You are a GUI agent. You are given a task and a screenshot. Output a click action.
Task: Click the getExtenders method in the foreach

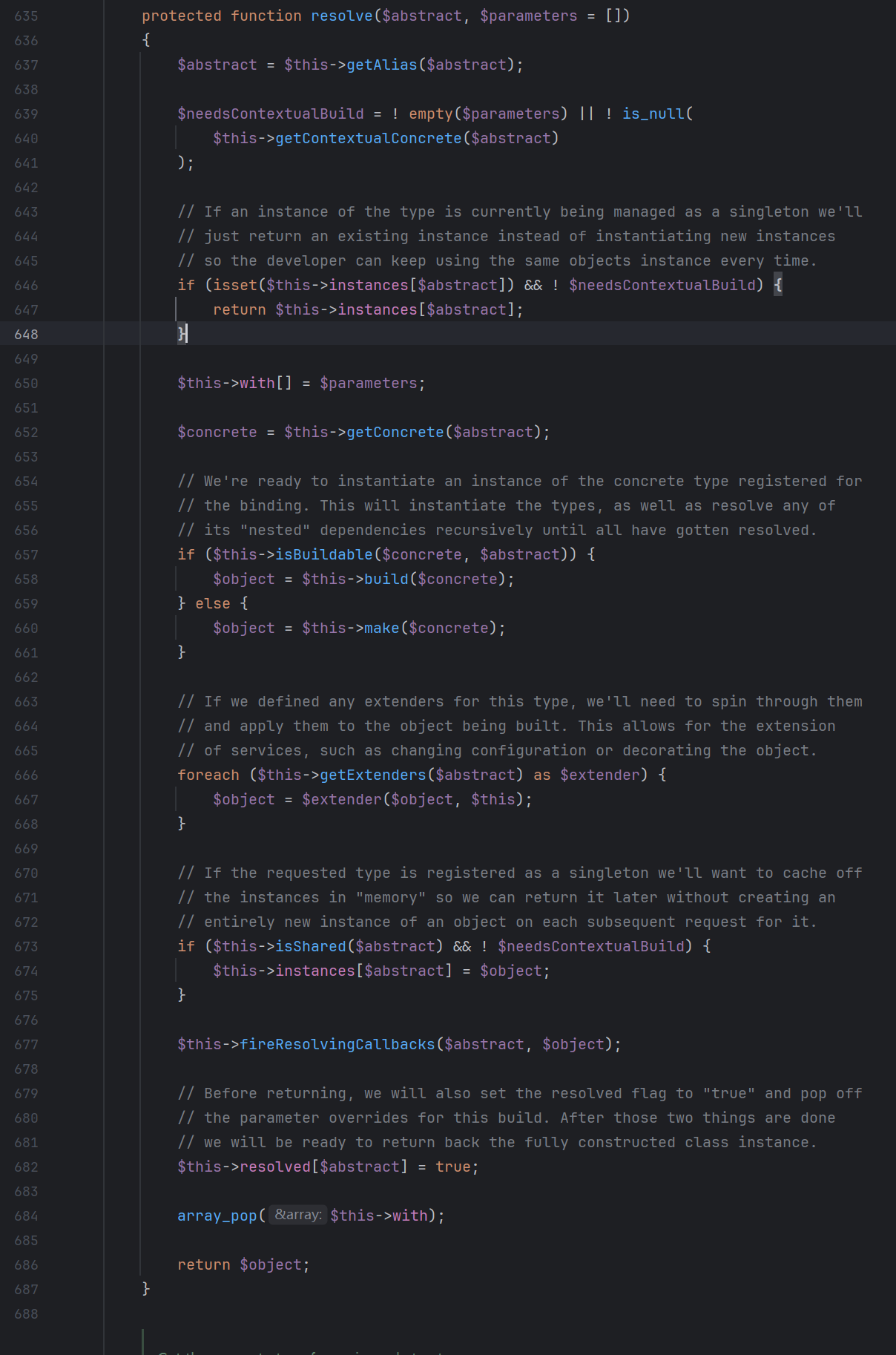373,775
